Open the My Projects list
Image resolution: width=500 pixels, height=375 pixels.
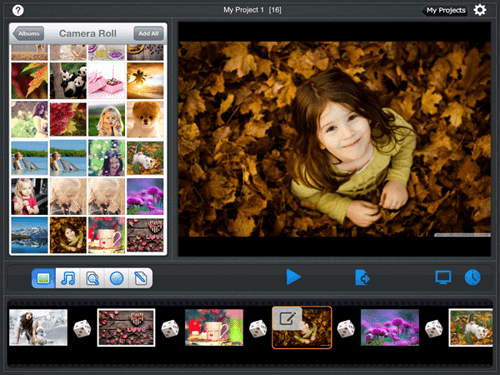pos(444,10)
